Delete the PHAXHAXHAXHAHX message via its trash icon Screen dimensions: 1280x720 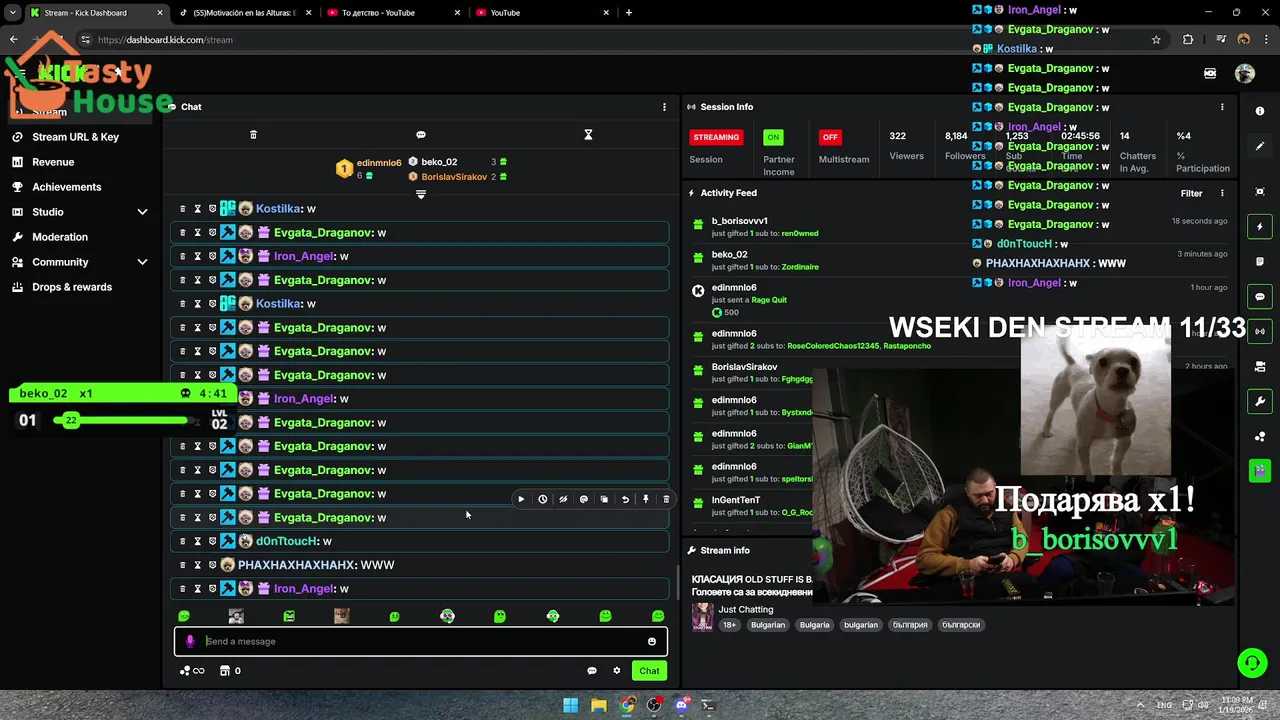(182, 565)
